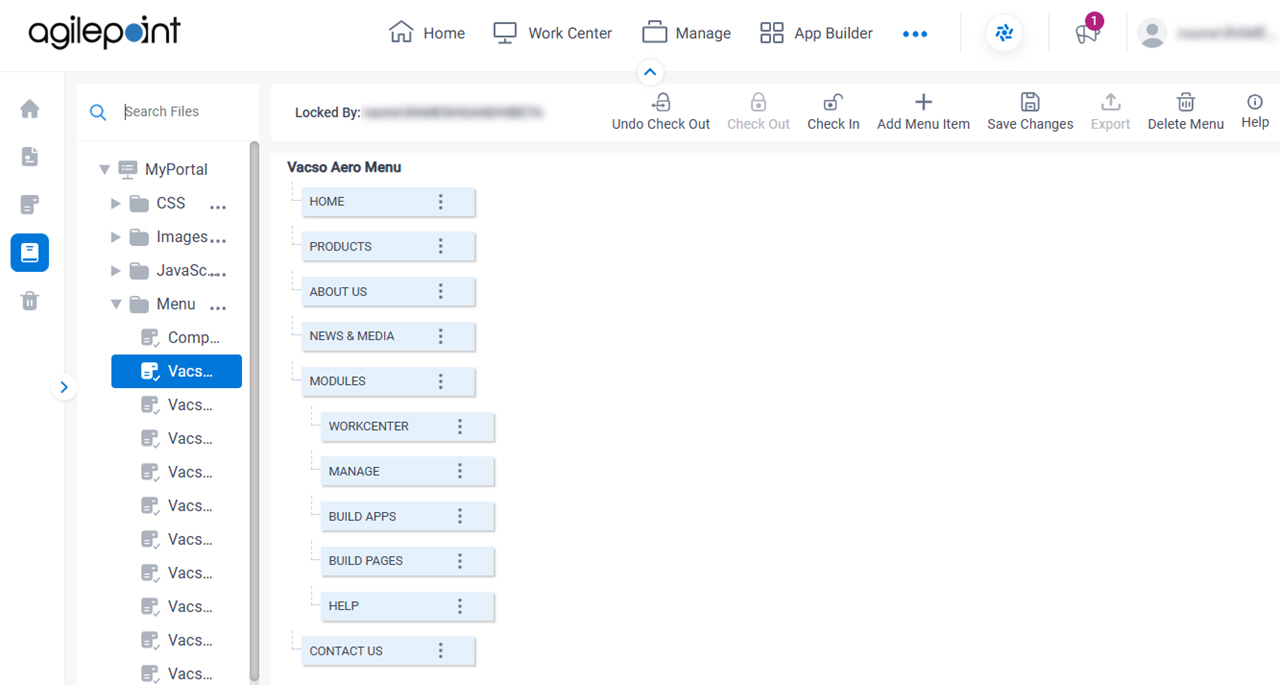Select the BUILD PAGES submenu item
Viewport: 1280px width, 685px height.
pos(408,561)
